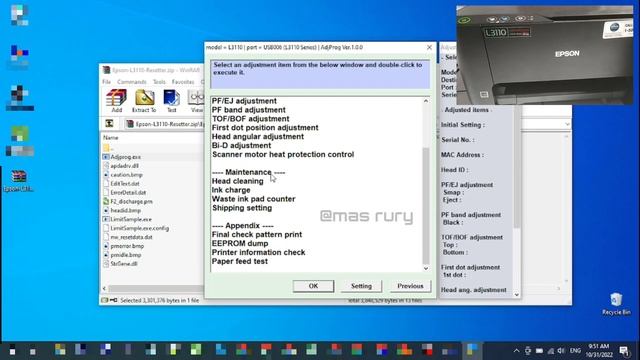Image resolution: width=640 pixels, height=360 pixels.
Task: Open the File menu in WinRAR
Action: [x=107, y=82]
